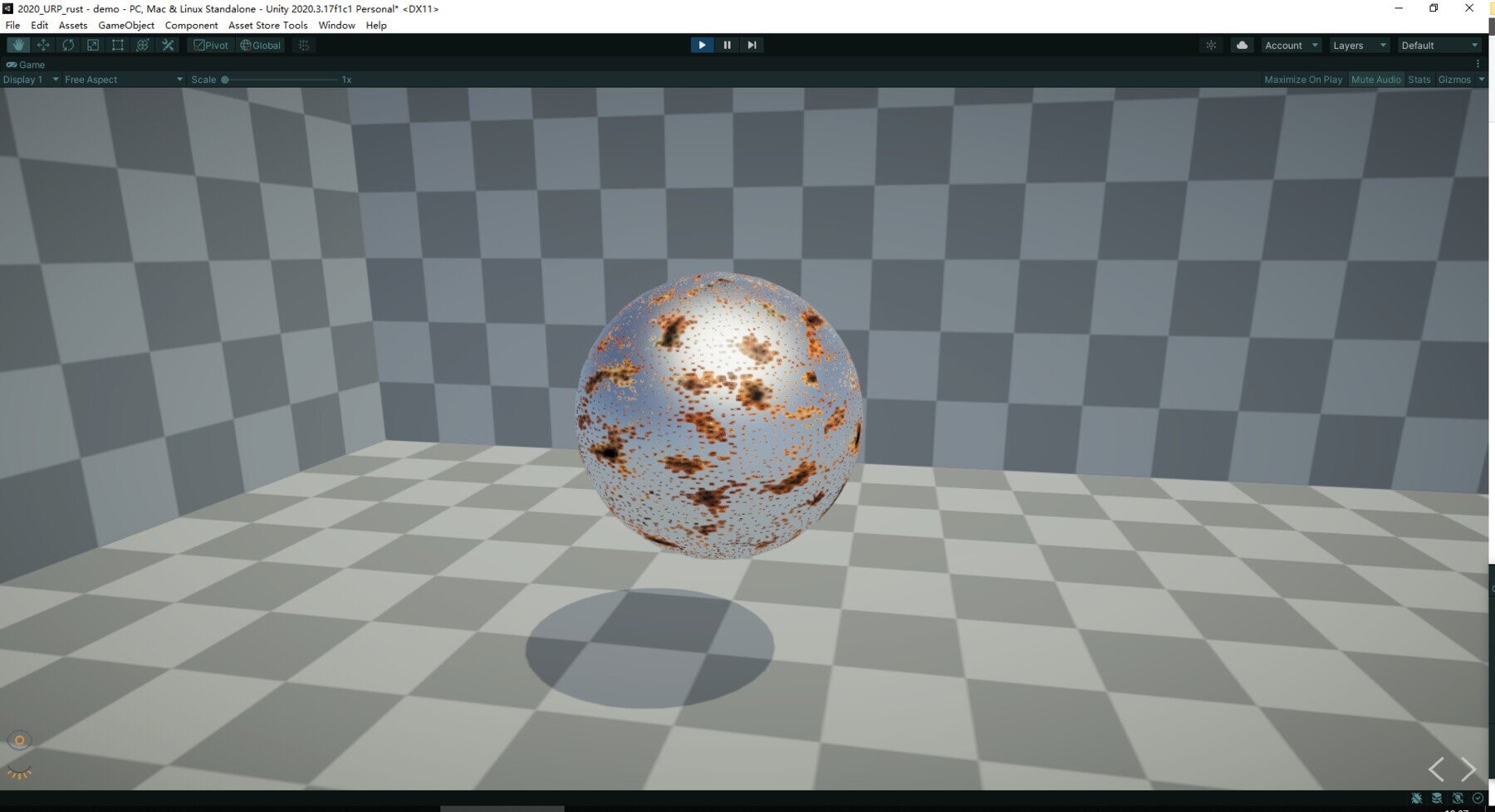Toggle Pivot handle position mode

211,45
